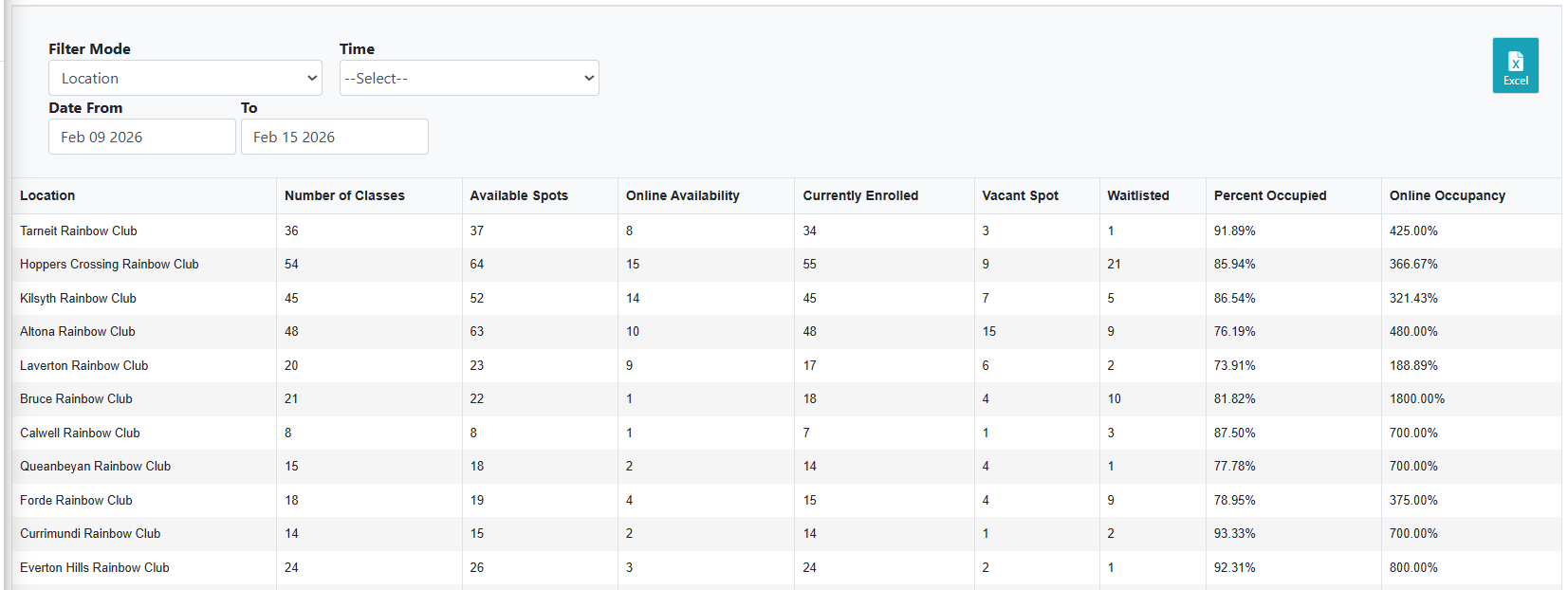Click Percent Occupied column header
The height and width of the screenshot is (590, 1568).
pyautogui.click(x=1270, y=195)
